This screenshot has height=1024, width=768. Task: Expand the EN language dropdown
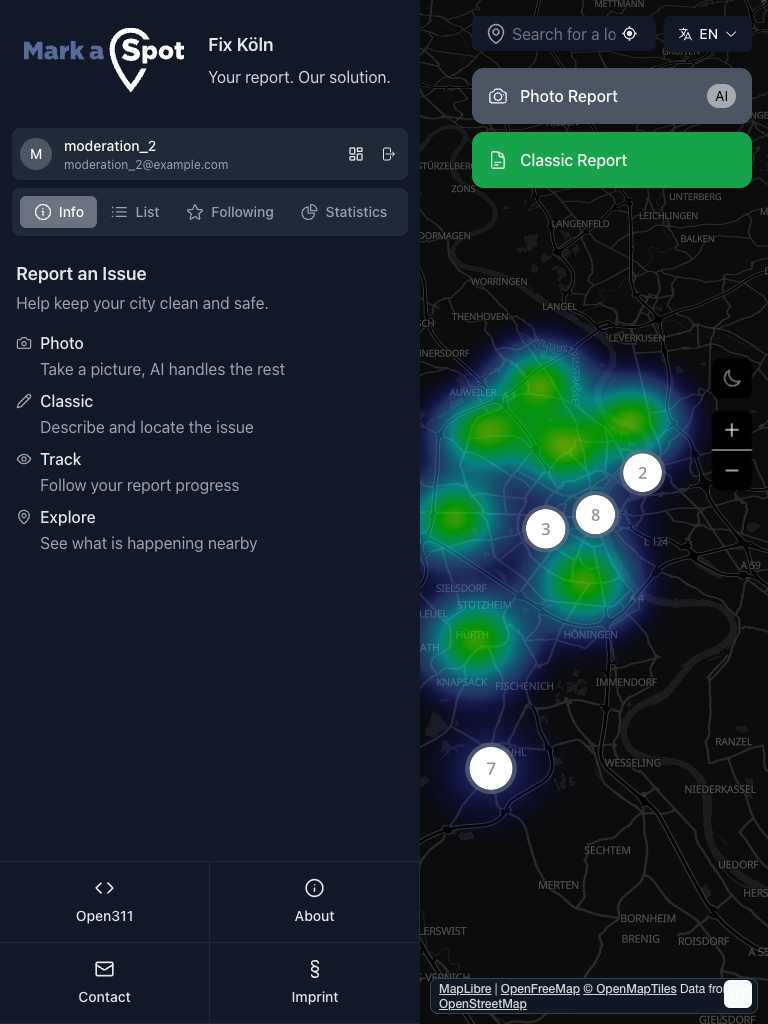pos(707,34)
